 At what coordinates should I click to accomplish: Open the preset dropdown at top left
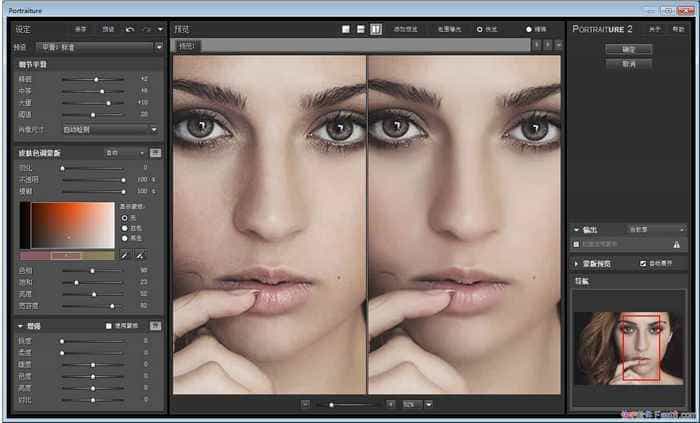[159, 46]
